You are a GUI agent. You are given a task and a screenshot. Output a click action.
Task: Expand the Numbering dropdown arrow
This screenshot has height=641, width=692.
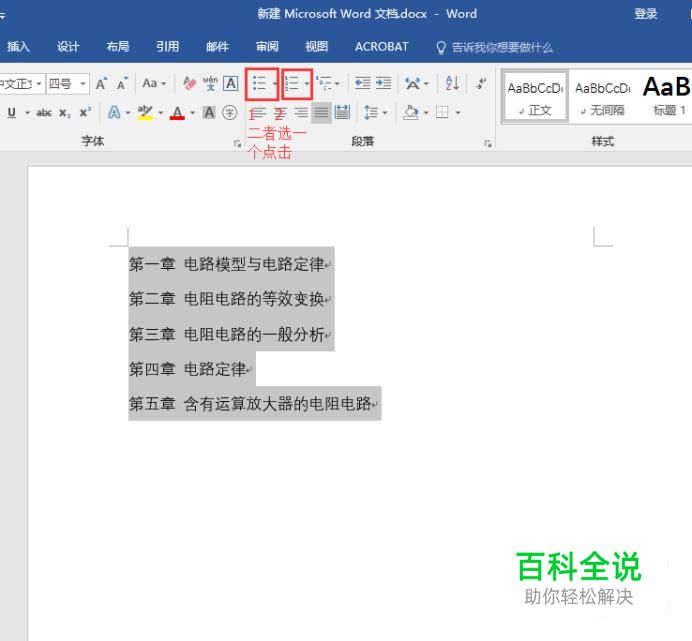307,83
